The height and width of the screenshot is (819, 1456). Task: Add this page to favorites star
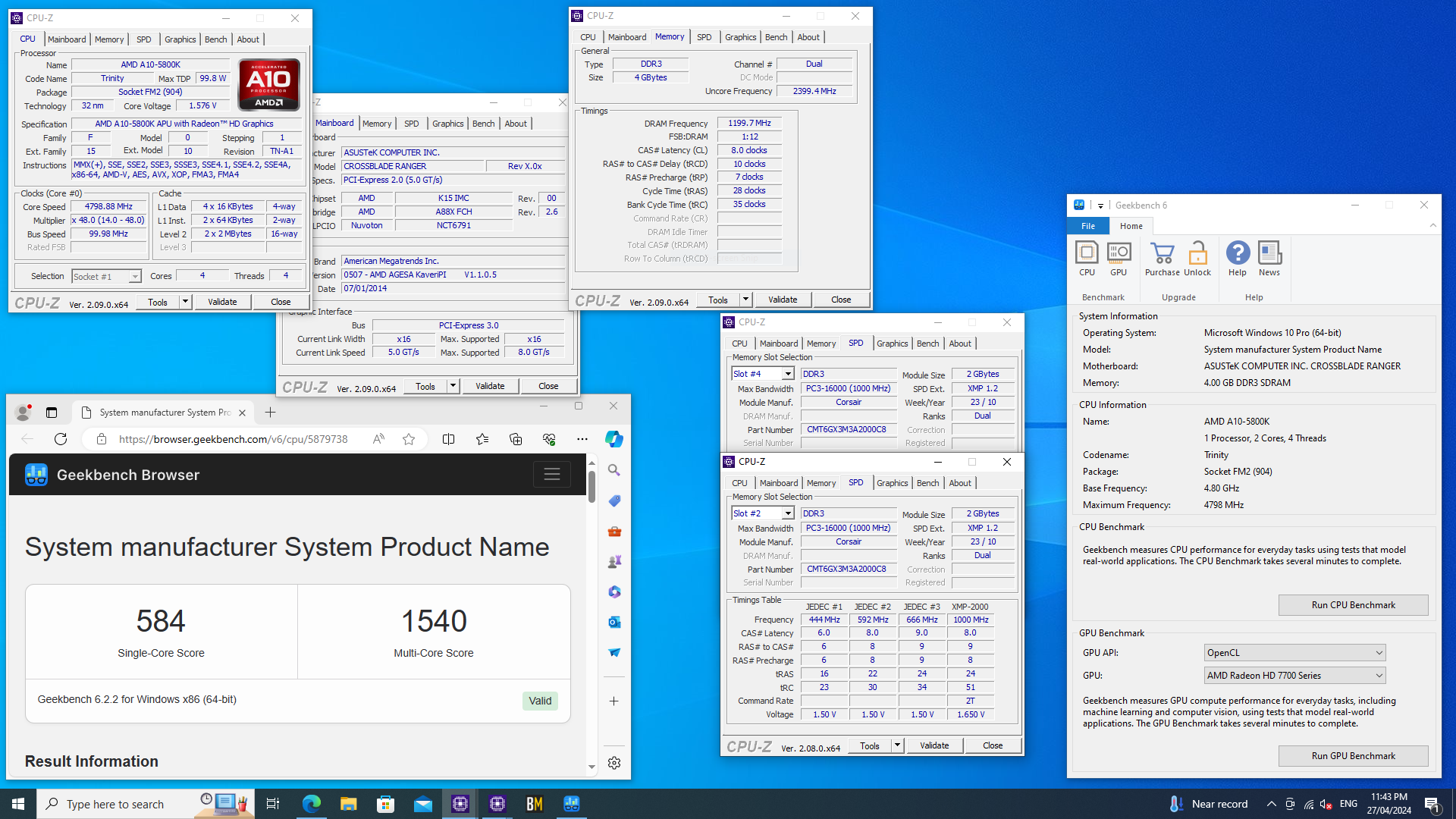(x=409, y=439)
